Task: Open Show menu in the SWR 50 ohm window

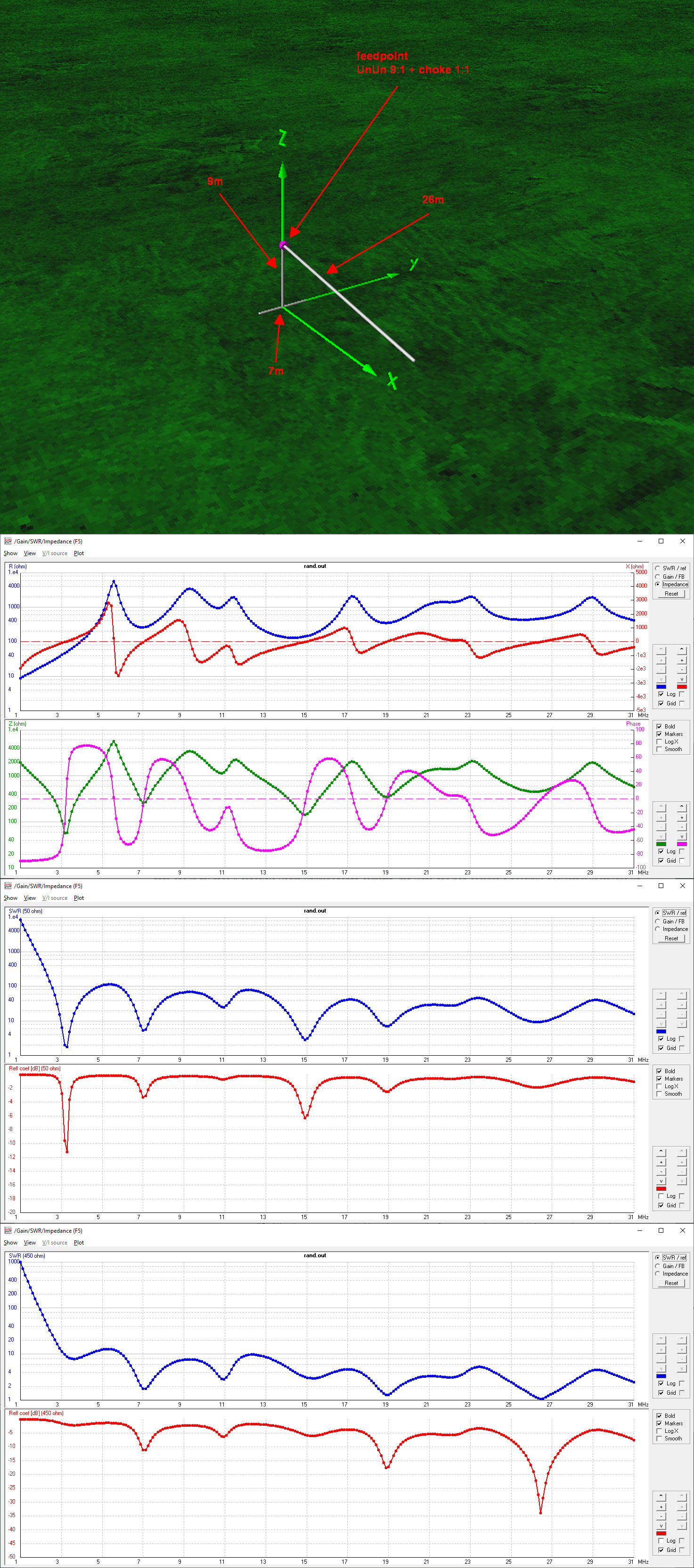Action: pos(10,898)
